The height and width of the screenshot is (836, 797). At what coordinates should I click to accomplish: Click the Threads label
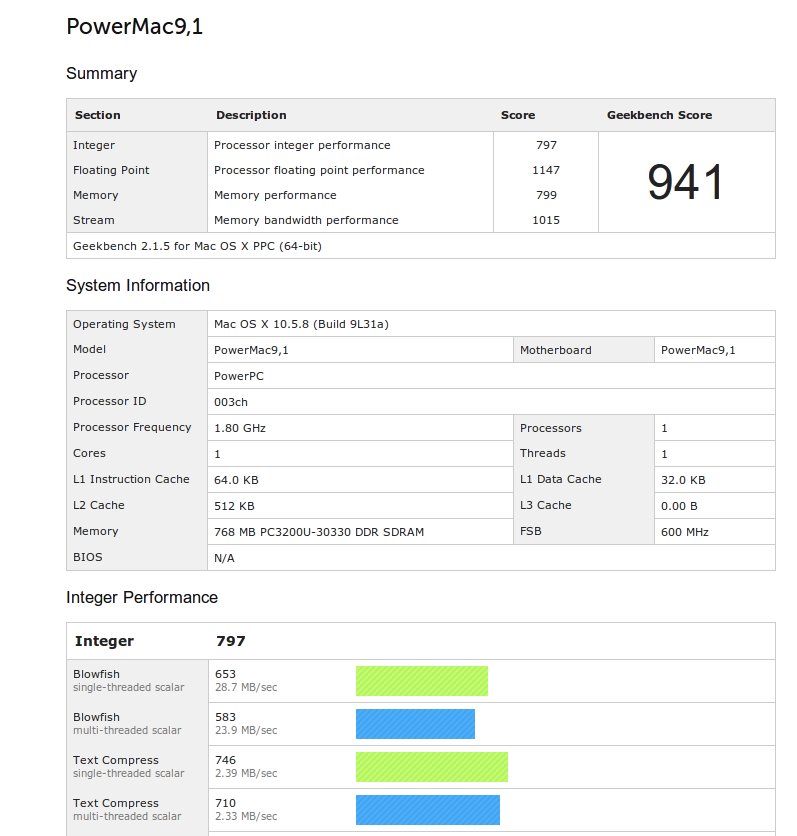point(543,453)
